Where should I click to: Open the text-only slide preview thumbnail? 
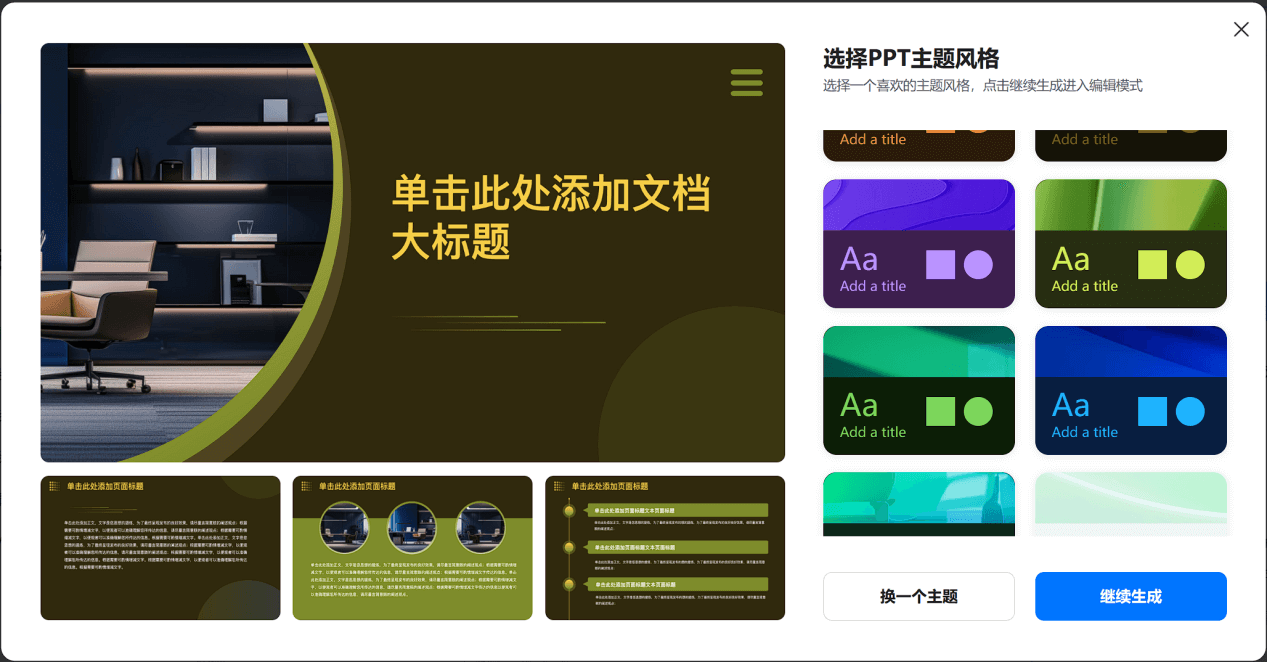[x=160, y=547]
